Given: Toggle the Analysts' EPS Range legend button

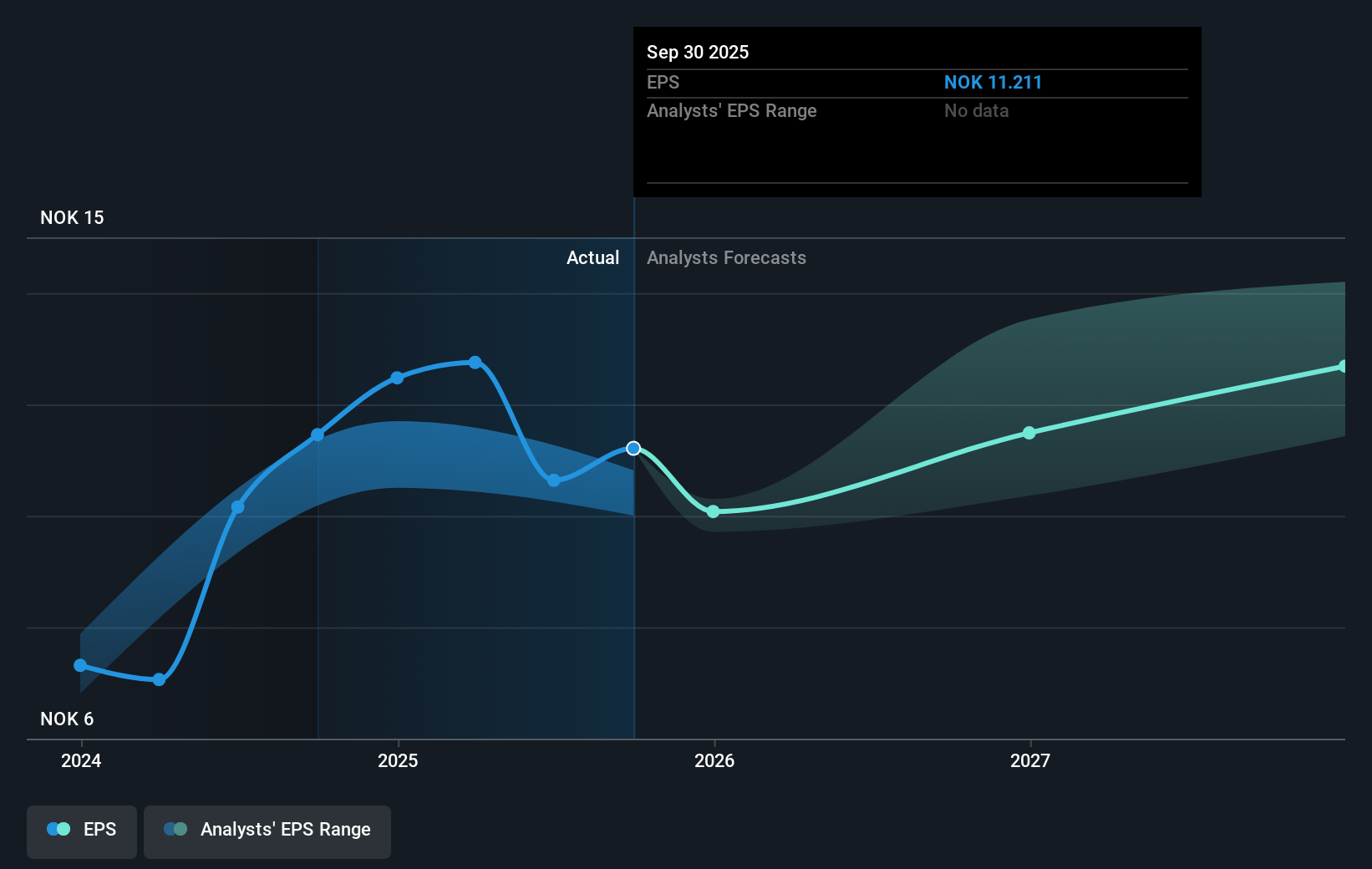Looking at the screenshot, I should pos(267,831).
